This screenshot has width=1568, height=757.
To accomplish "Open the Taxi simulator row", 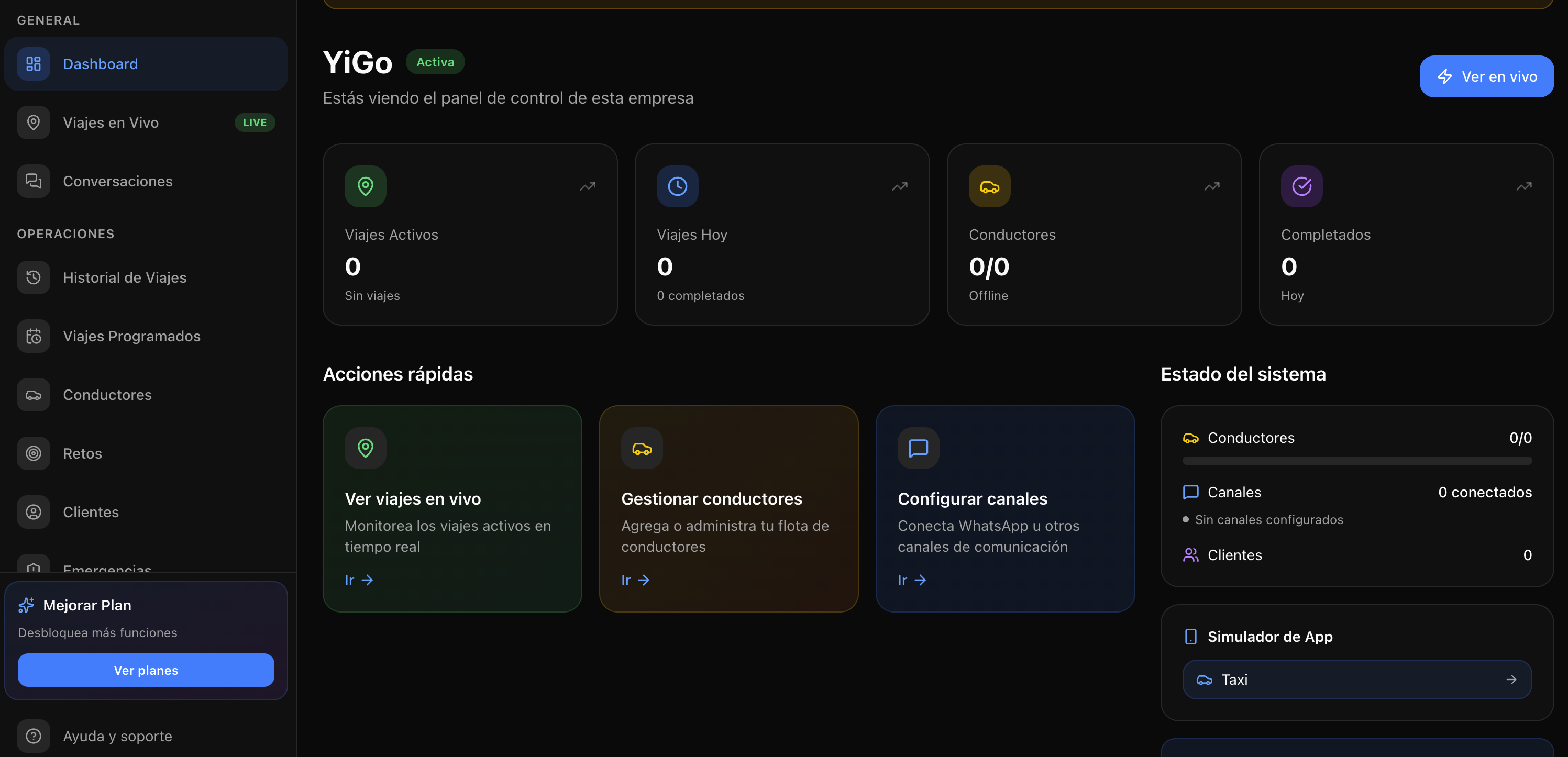I will (1357, 680).
